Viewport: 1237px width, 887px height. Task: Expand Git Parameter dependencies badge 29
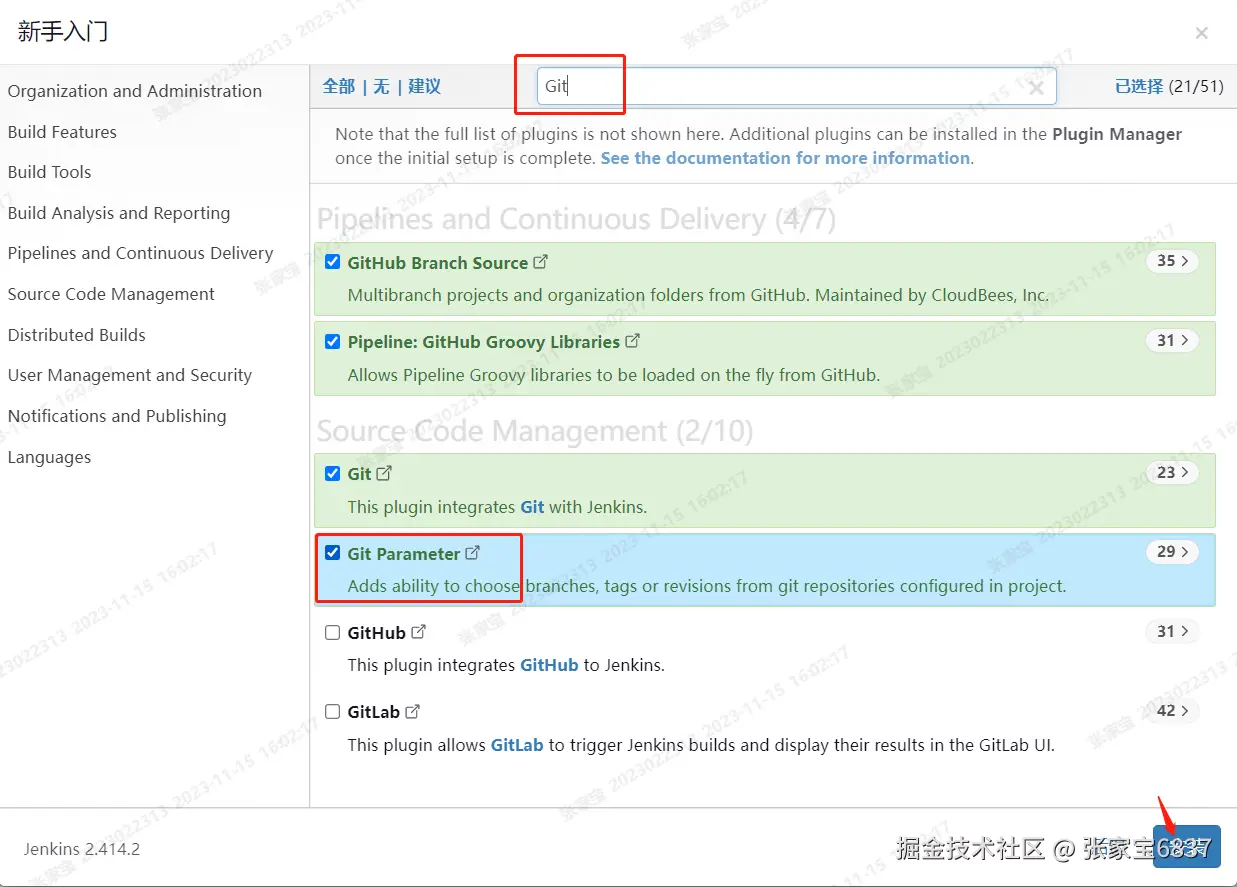click(1172, 552)
